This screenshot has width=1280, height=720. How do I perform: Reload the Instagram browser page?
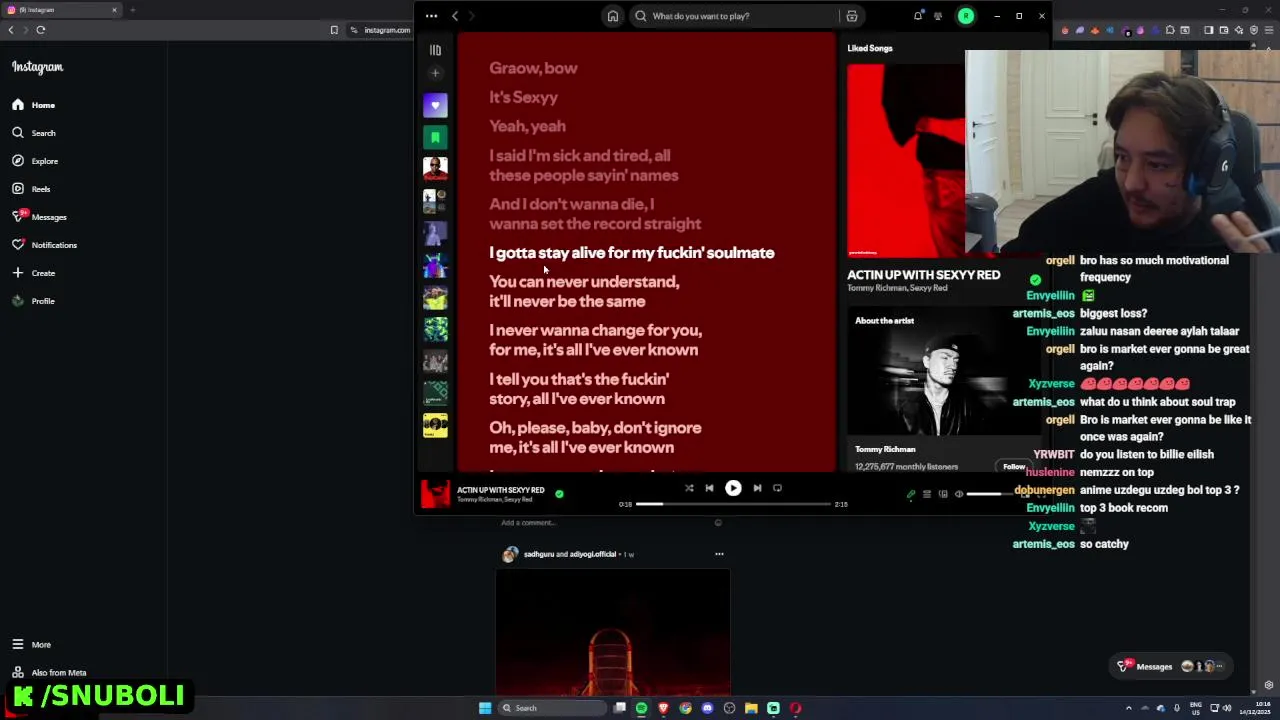(41, 30)
